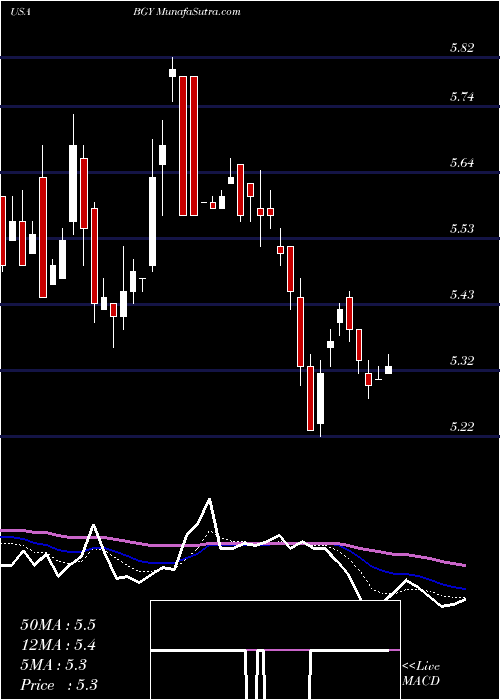Click the 5.74 price level label
The image size is (500, 700).
pos(462,97)
